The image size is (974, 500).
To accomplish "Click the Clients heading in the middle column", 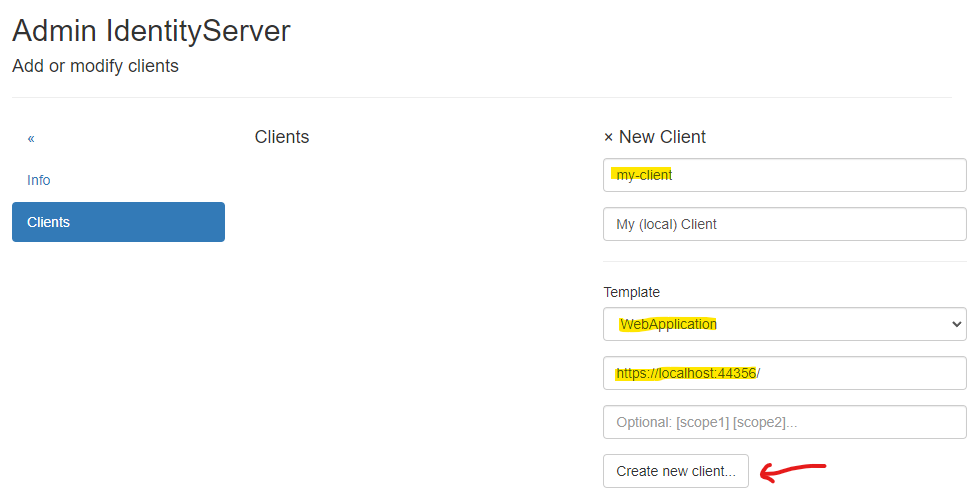I will [282, 137].
